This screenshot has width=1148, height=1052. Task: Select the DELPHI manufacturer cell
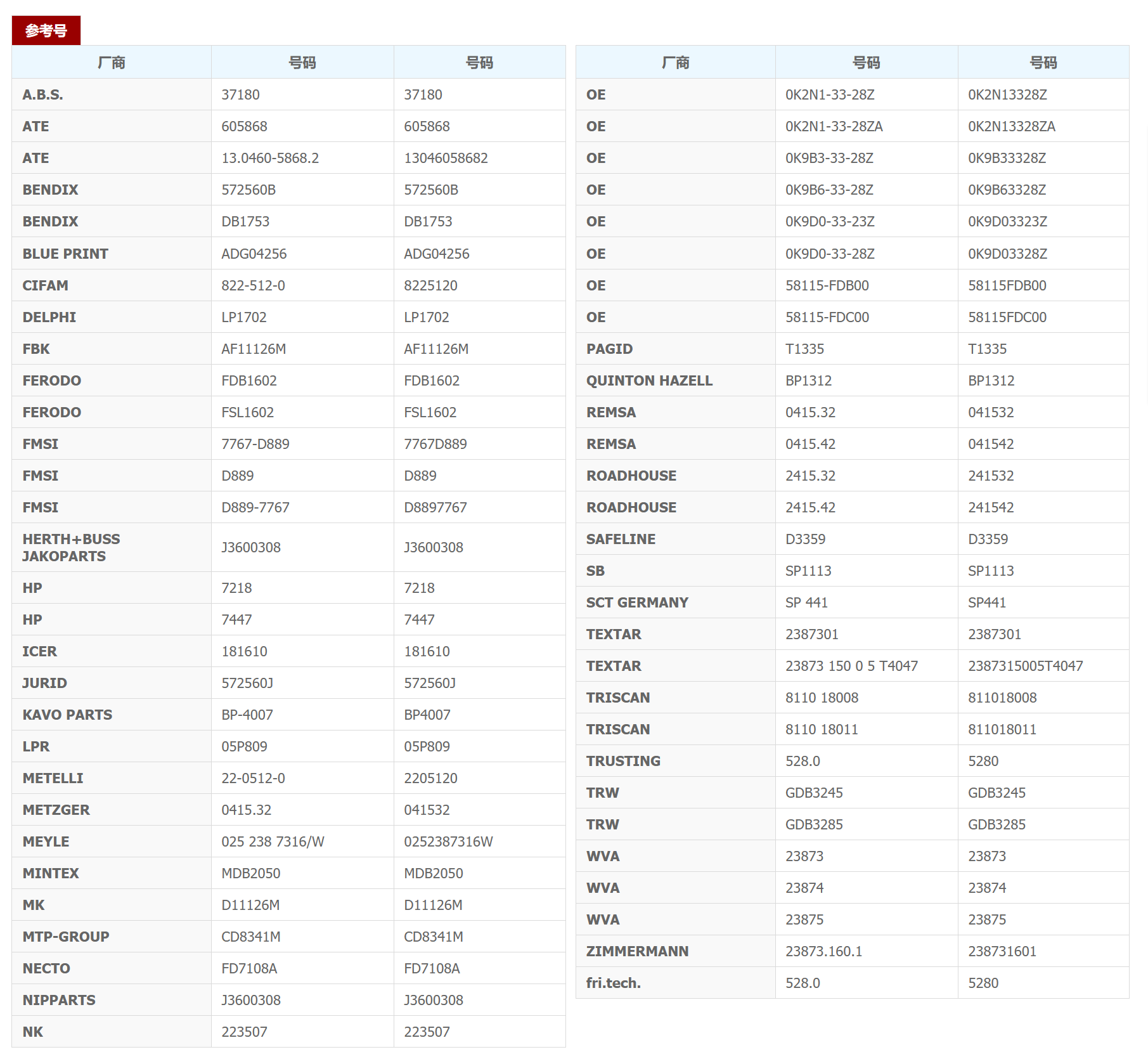pos(112,317)
